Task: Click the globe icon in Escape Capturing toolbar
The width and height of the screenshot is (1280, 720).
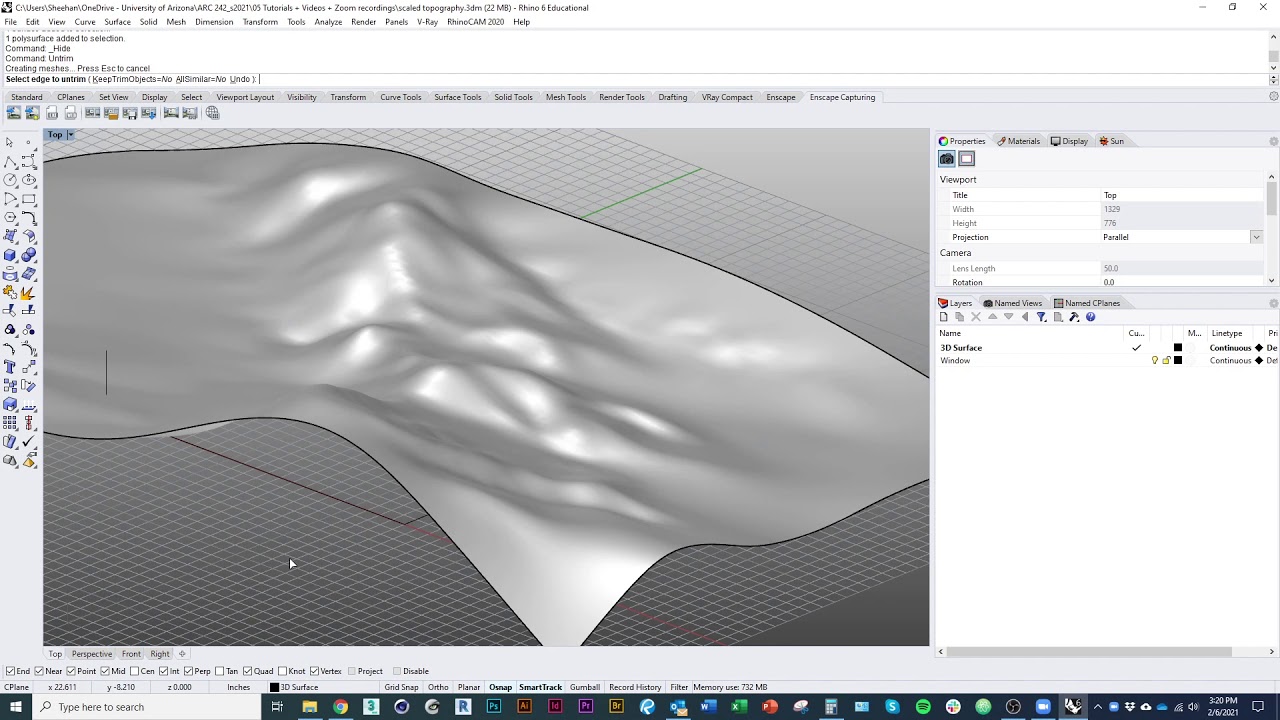Action: tap(212, 113)
